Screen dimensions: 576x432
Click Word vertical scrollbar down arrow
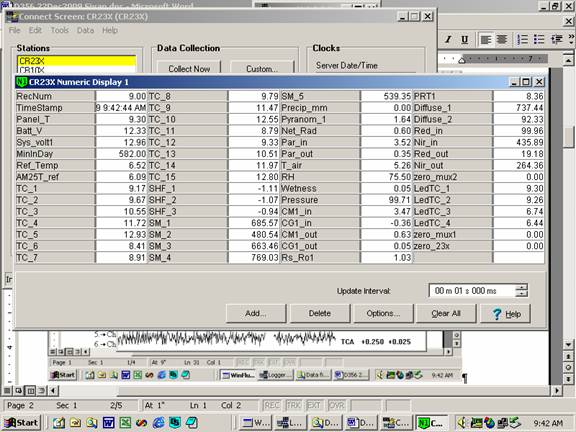click(568, 344)
